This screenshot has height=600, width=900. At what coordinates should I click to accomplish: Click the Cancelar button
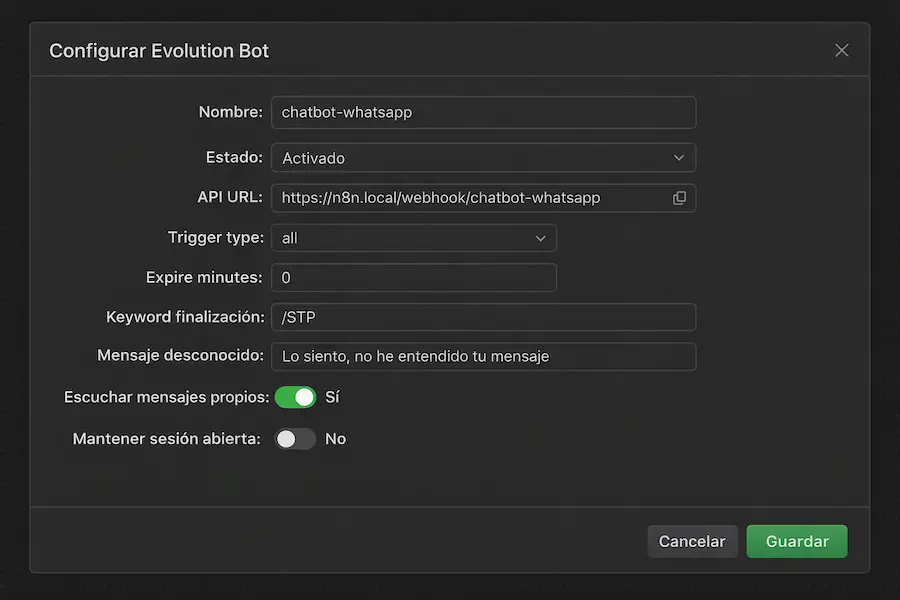pyautogui.click(x=692, y=541)
